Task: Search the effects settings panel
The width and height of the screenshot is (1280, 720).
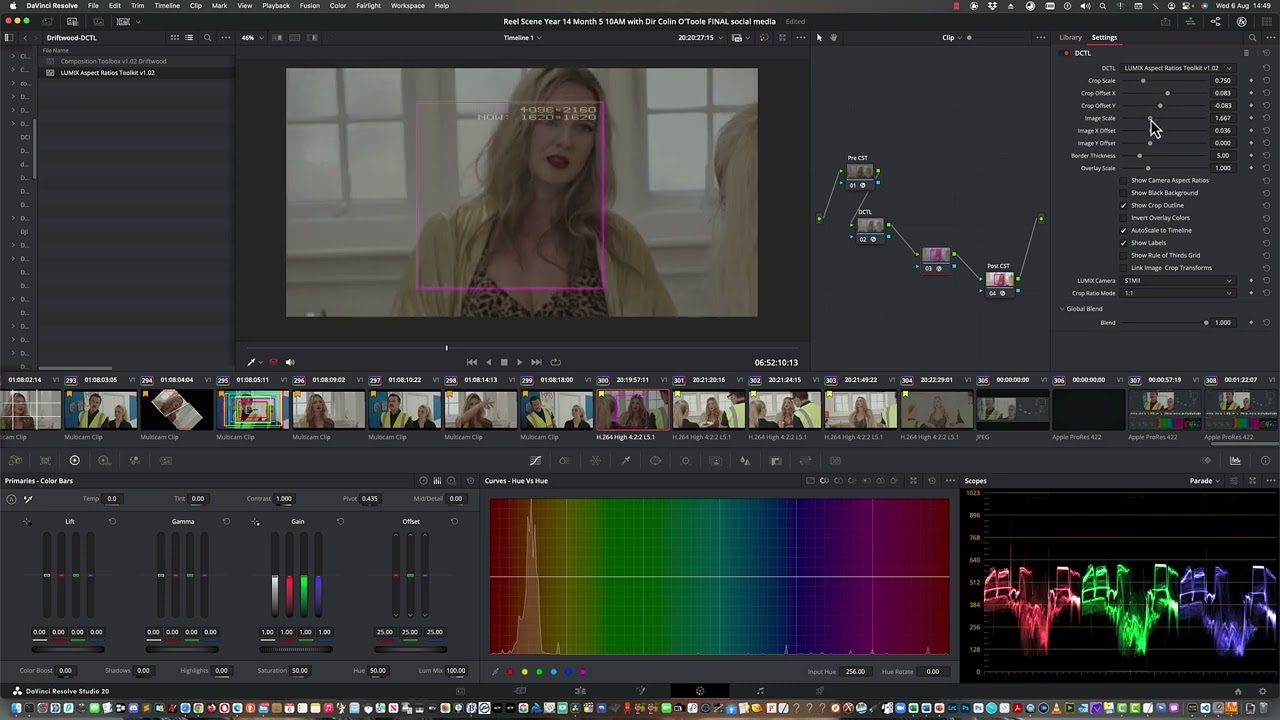Action: point(1252,38)
